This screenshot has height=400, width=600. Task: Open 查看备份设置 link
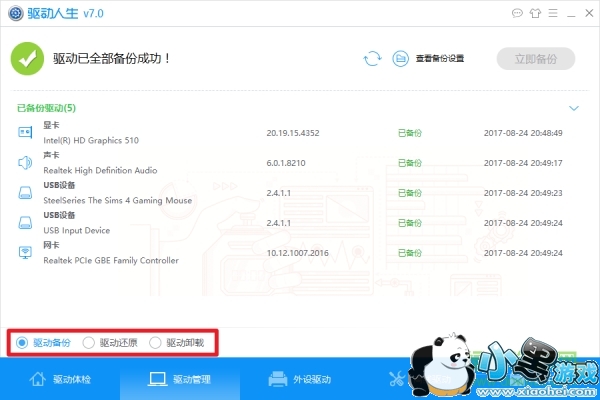440,59
